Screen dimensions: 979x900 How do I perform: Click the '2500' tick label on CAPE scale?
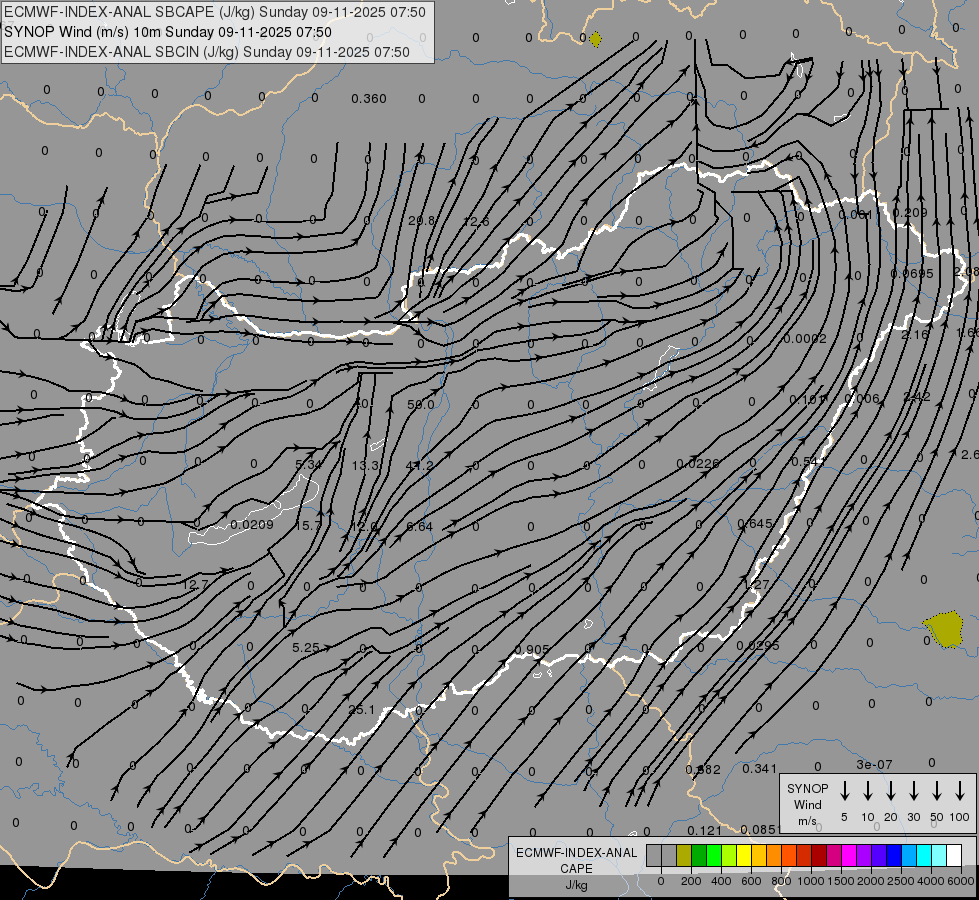[901, 881]
